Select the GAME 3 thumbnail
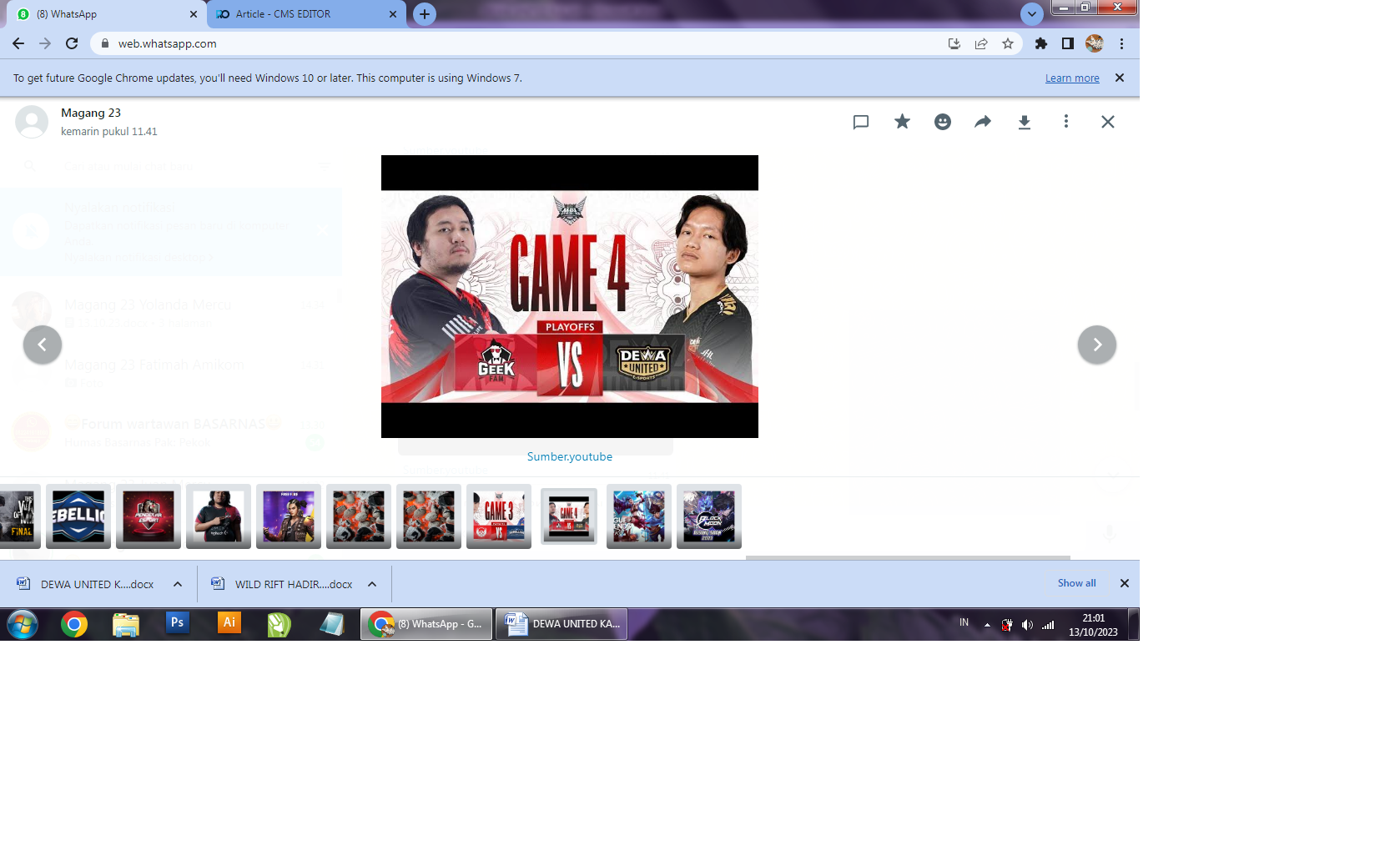Image resolution: width=1400 pixels, height=861 pixels. coord(499,516)
